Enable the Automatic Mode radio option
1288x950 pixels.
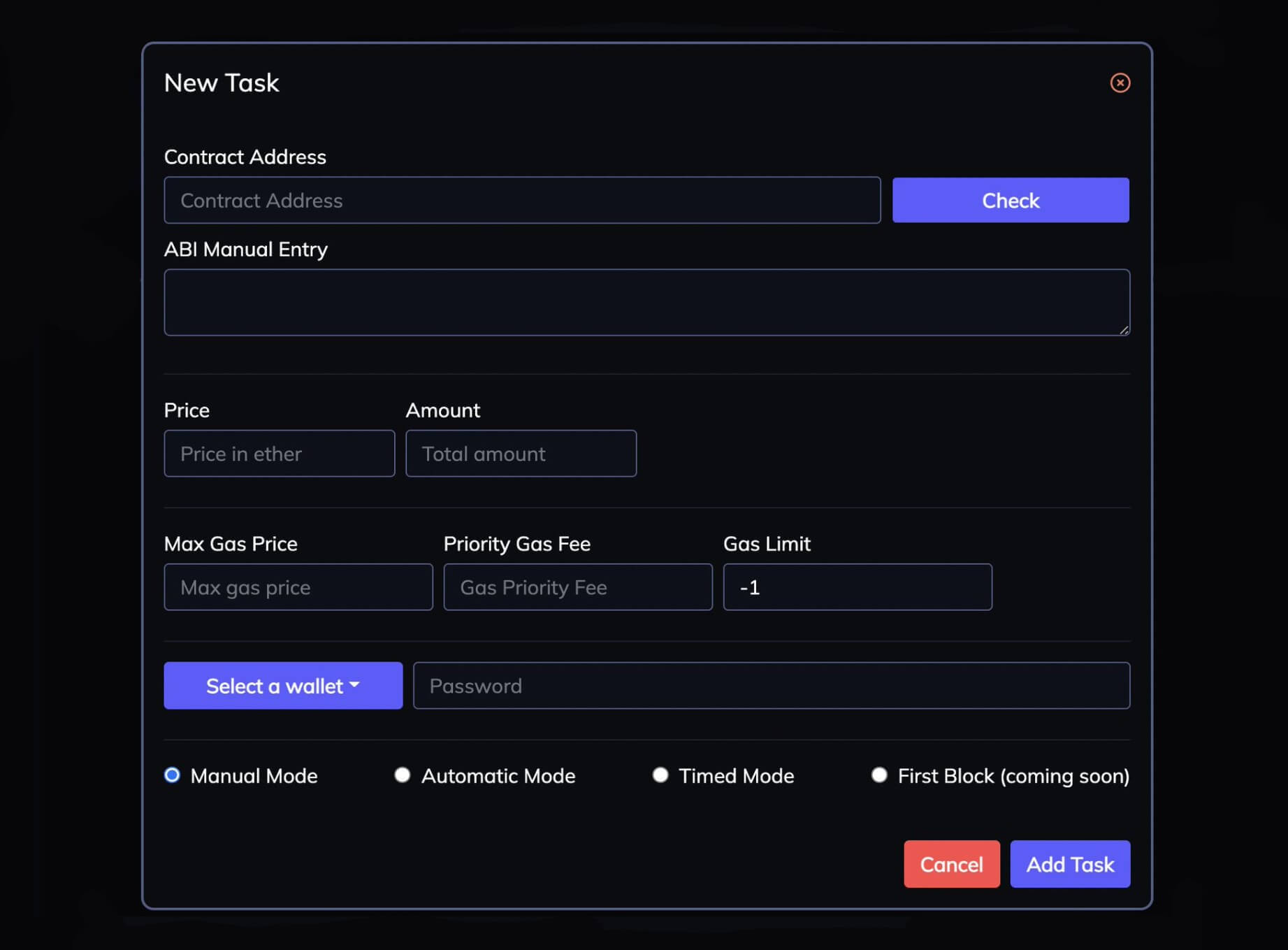coord(402,775)
